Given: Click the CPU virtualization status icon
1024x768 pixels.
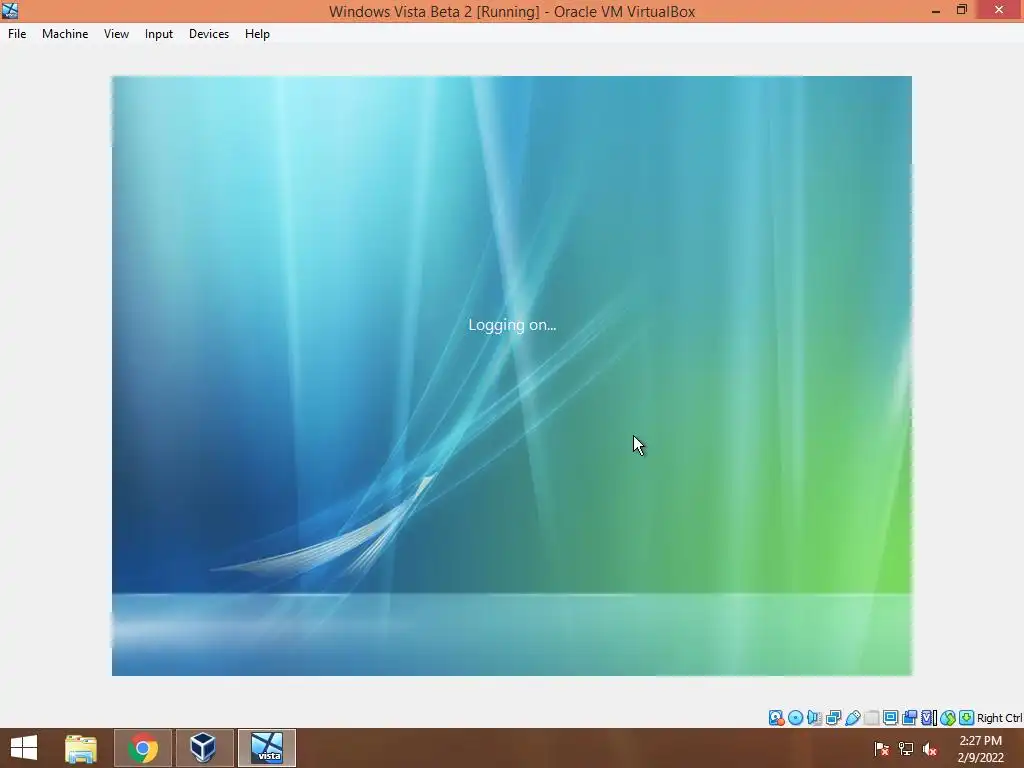Looking at the screenshot, I should coord(929,718).
